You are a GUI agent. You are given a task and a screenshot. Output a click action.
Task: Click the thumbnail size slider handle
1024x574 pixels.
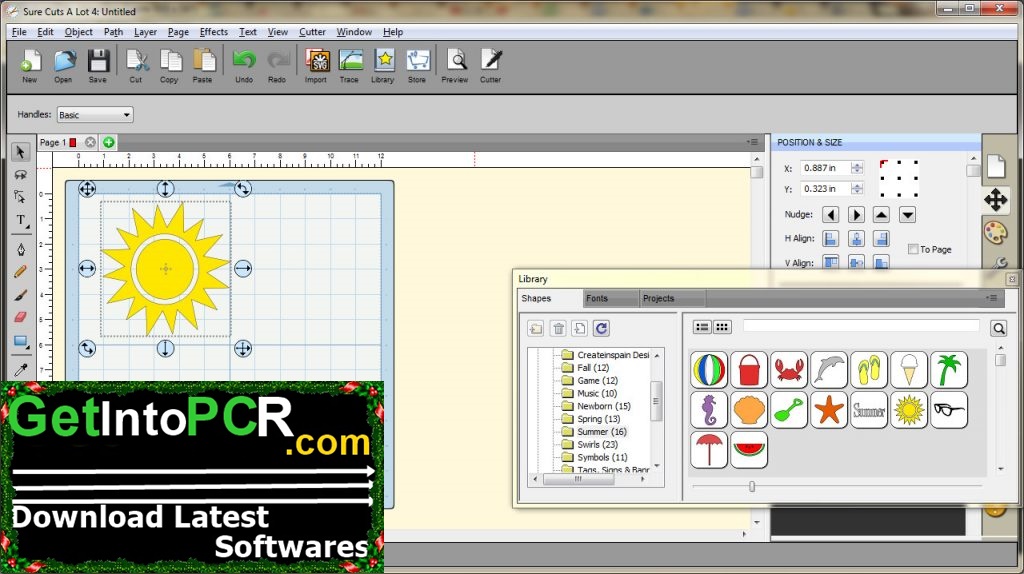tap(752, 486)
